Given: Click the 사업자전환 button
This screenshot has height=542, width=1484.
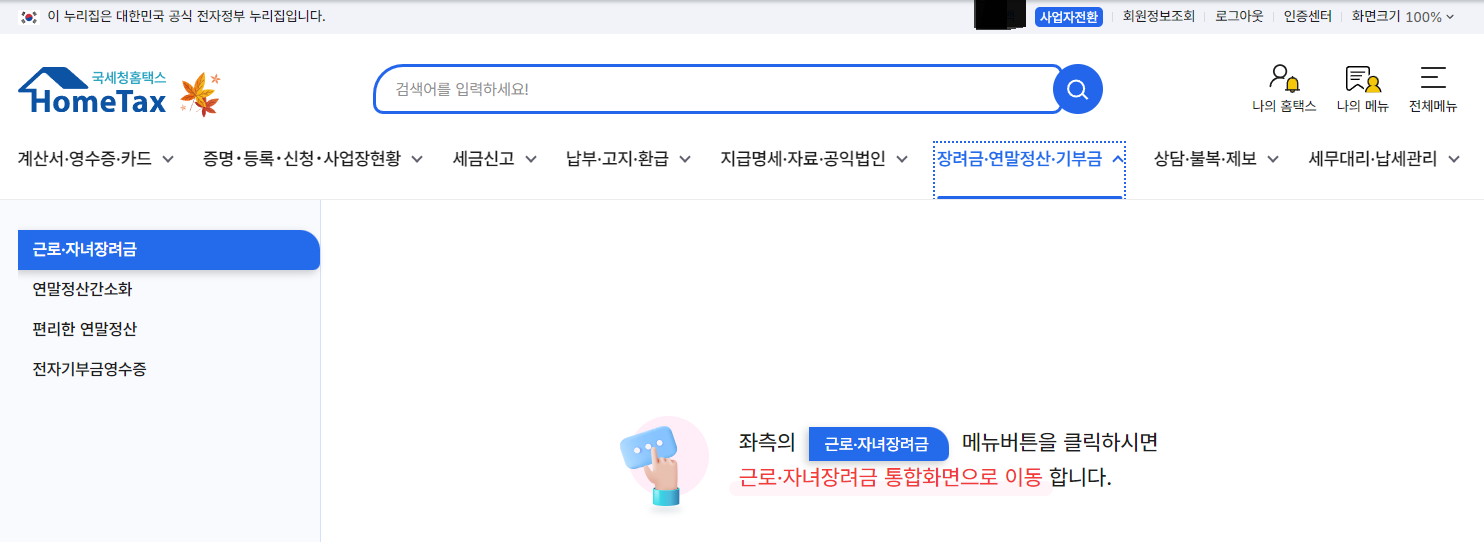Looking at the screenshot, I should 1069,17.
